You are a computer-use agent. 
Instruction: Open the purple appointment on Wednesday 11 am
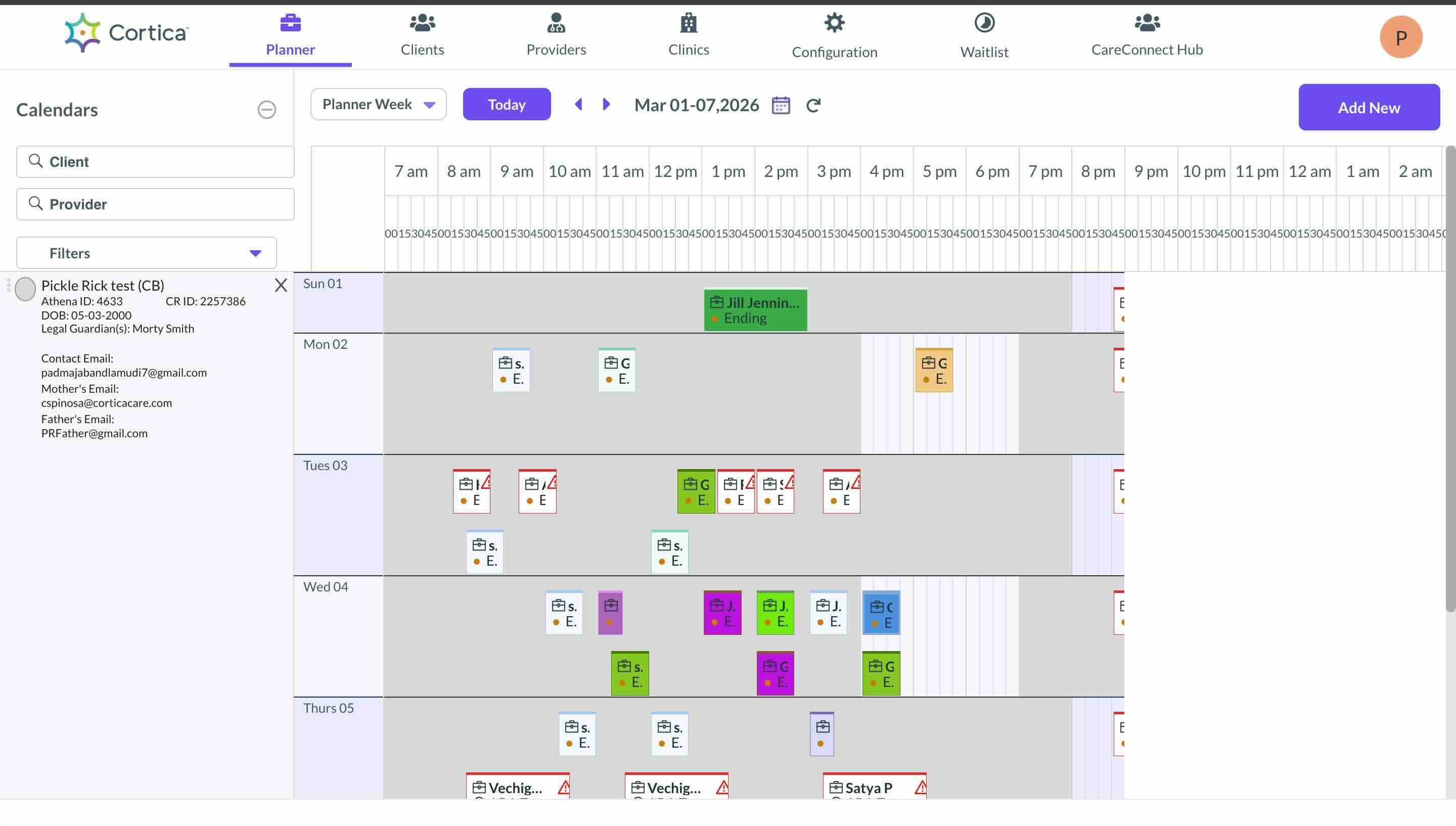(x=610, y=613)
